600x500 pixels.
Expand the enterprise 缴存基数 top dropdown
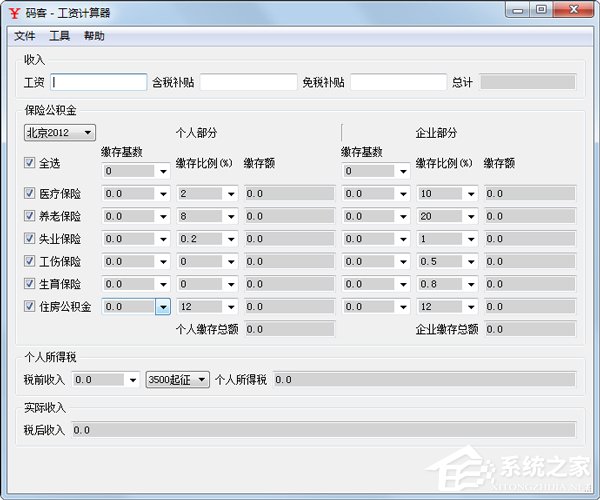click(403, 171)
